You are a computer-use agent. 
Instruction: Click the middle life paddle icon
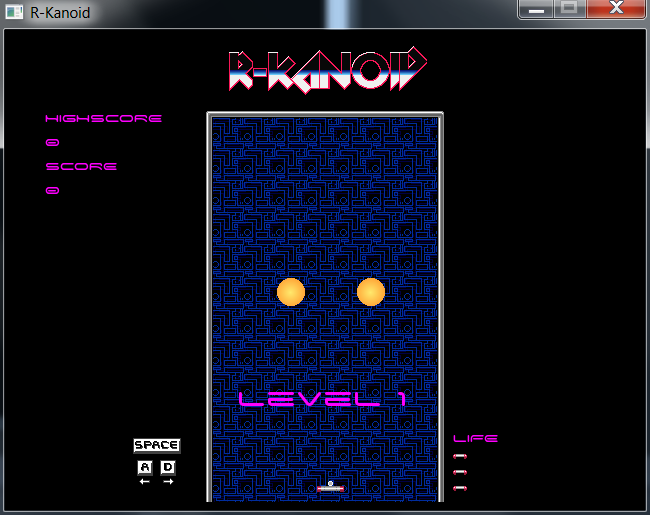click(460, 472)
